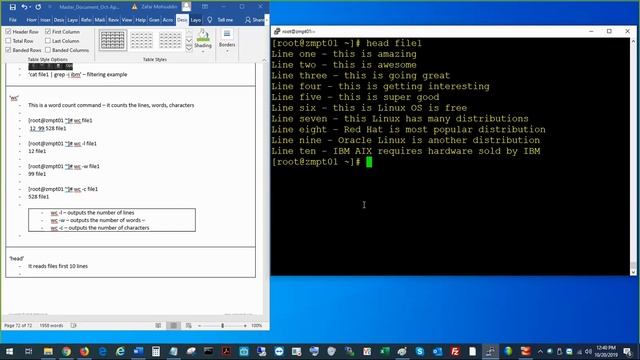Select the first Table Grid style thumbnail

click(113, 40)
